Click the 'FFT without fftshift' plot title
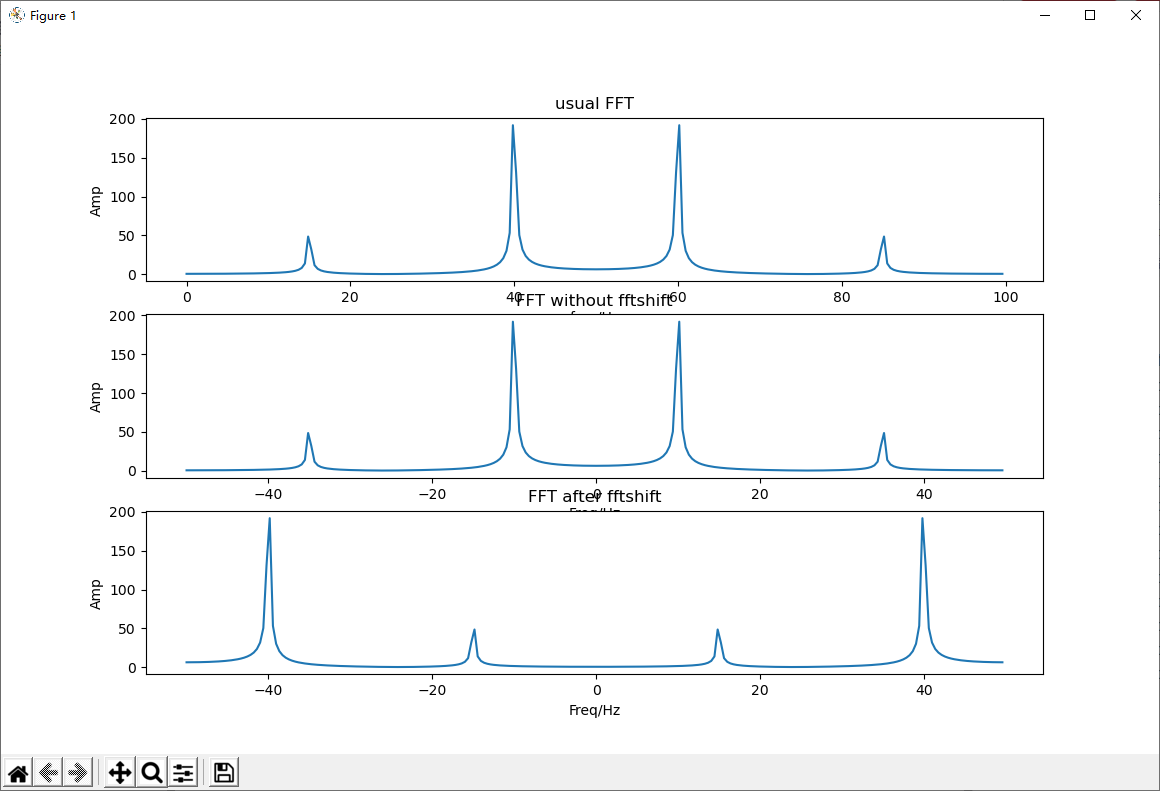Screen dimensions: 1160x791 pyautogui.click(x=594, y=300)
